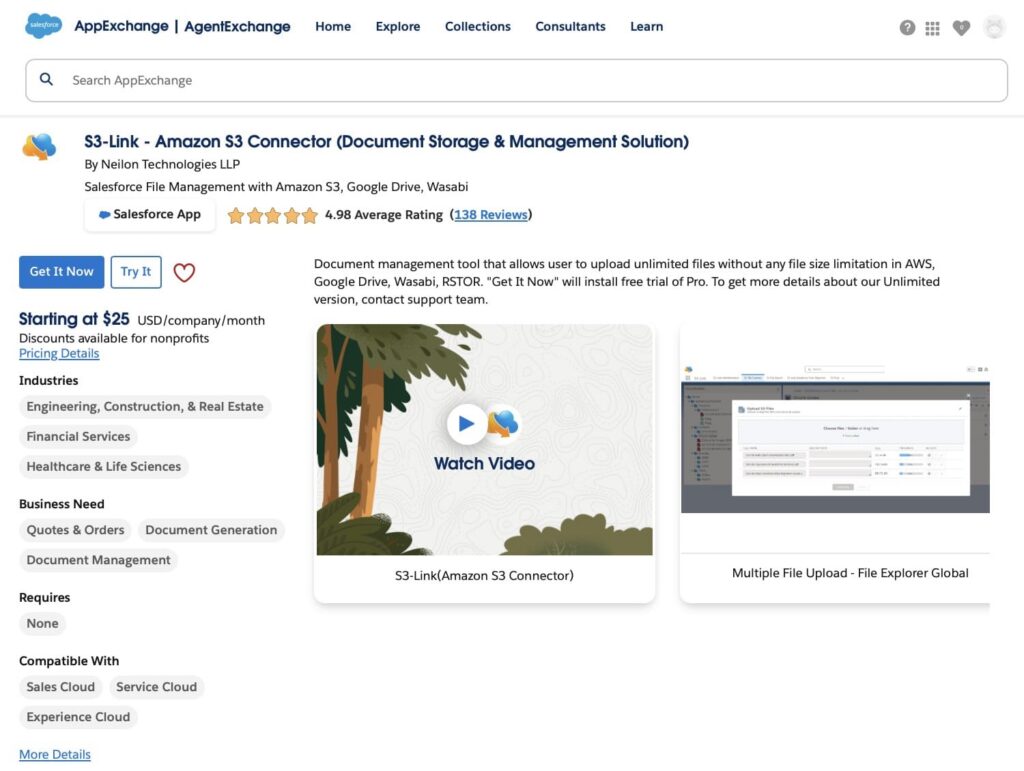Open the Explore menu

(397, 27)
